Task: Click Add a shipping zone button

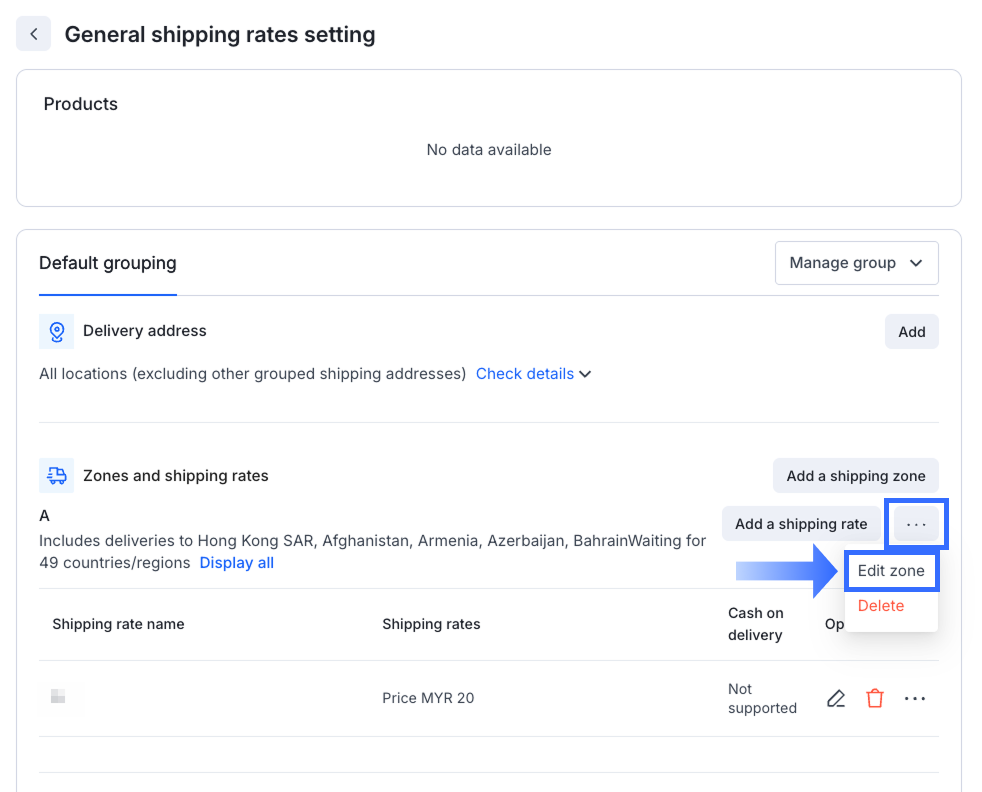Action: (x=855, y=476)
